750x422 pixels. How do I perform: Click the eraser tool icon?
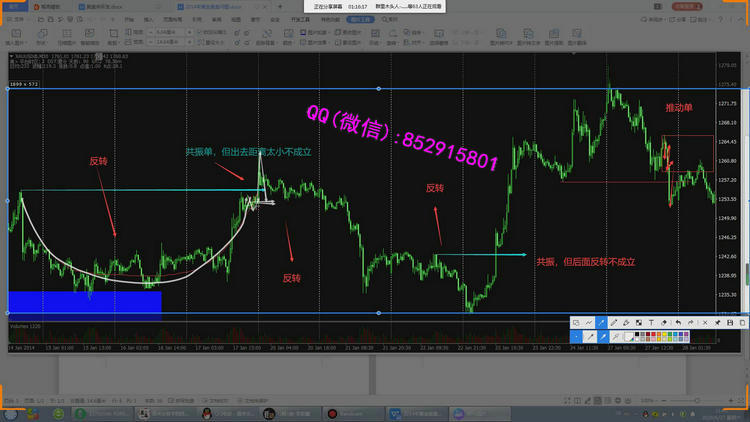(x=664, y=322)
